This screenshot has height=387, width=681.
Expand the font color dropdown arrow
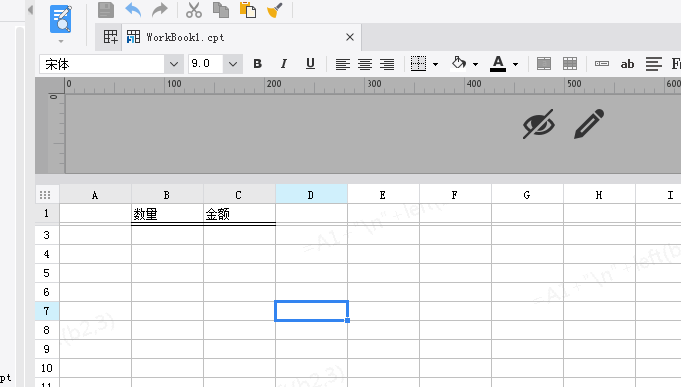516,64
